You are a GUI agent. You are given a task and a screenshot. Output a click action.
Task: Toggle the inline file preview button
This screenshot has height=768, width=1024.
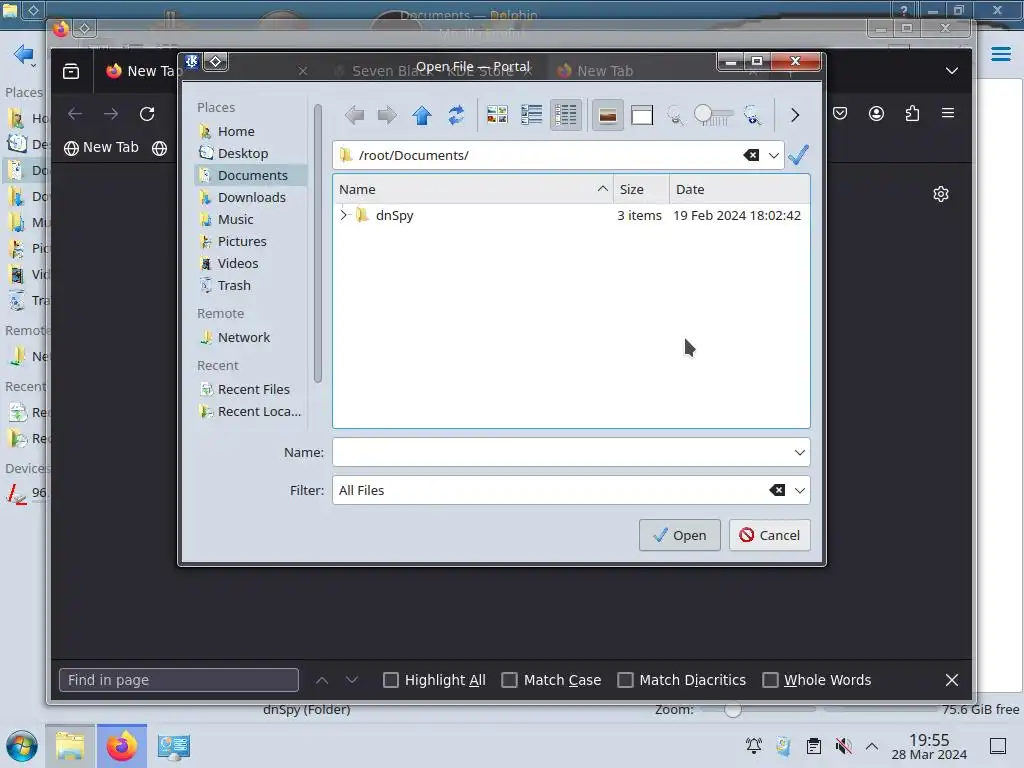click(x=607, y=116)
